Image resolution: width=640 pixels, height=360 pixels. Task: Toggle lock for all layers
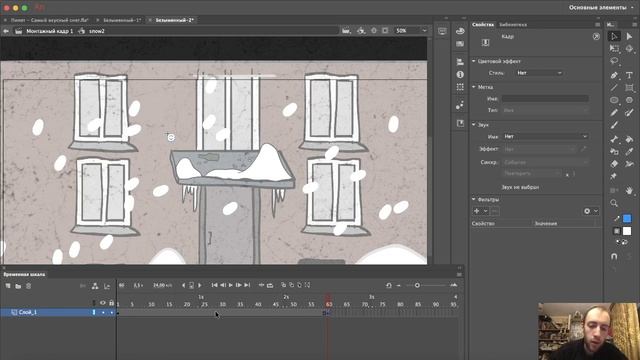point(111,303)
